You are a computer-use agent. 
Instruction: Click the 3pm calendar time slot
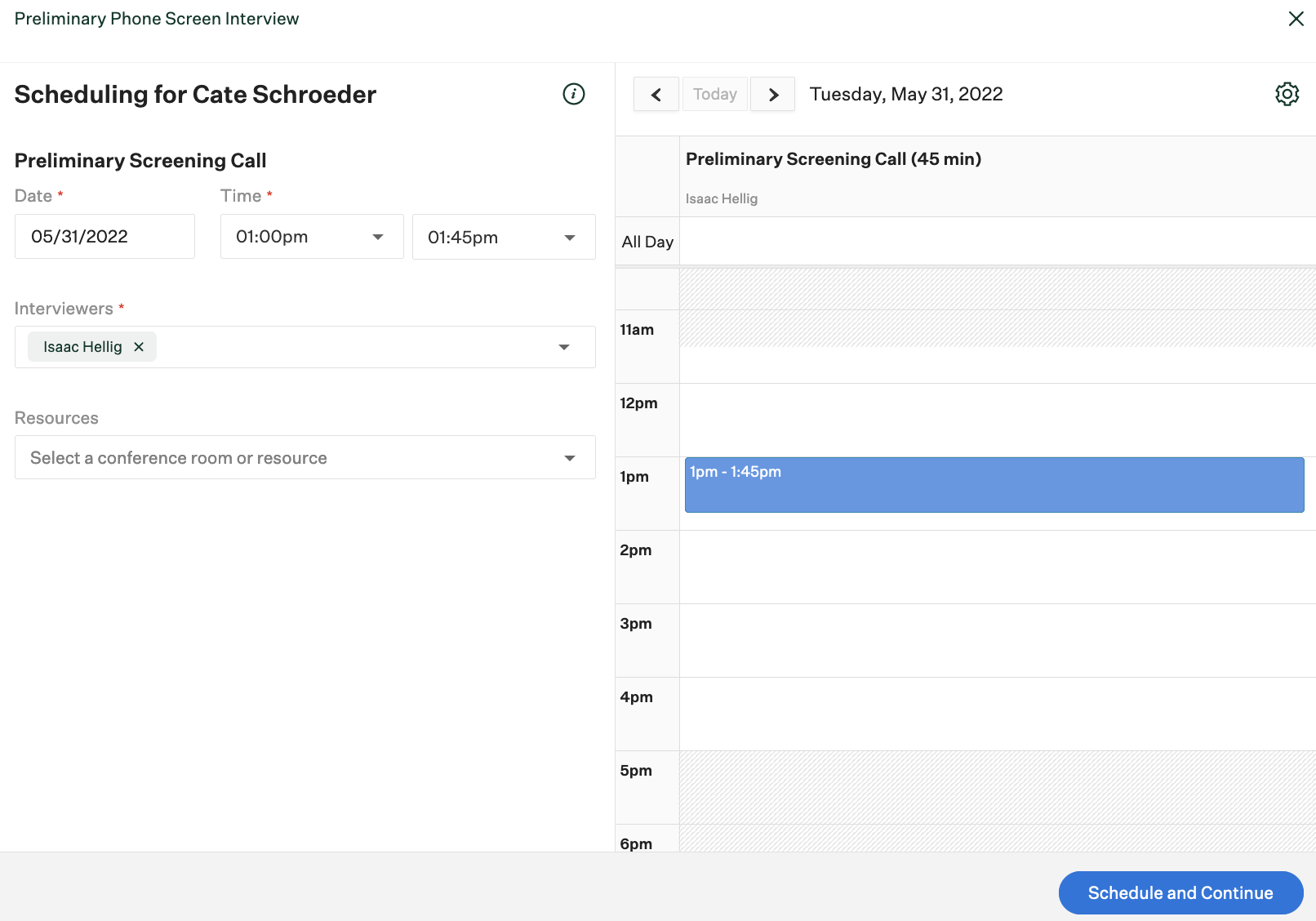[996, 640]
